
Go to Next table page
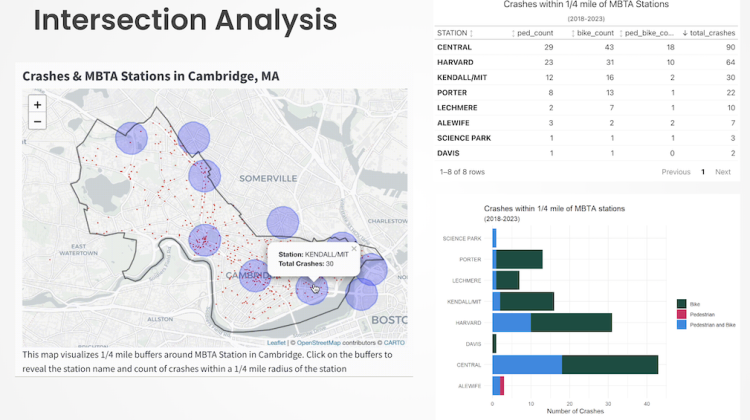pos(723,172)
